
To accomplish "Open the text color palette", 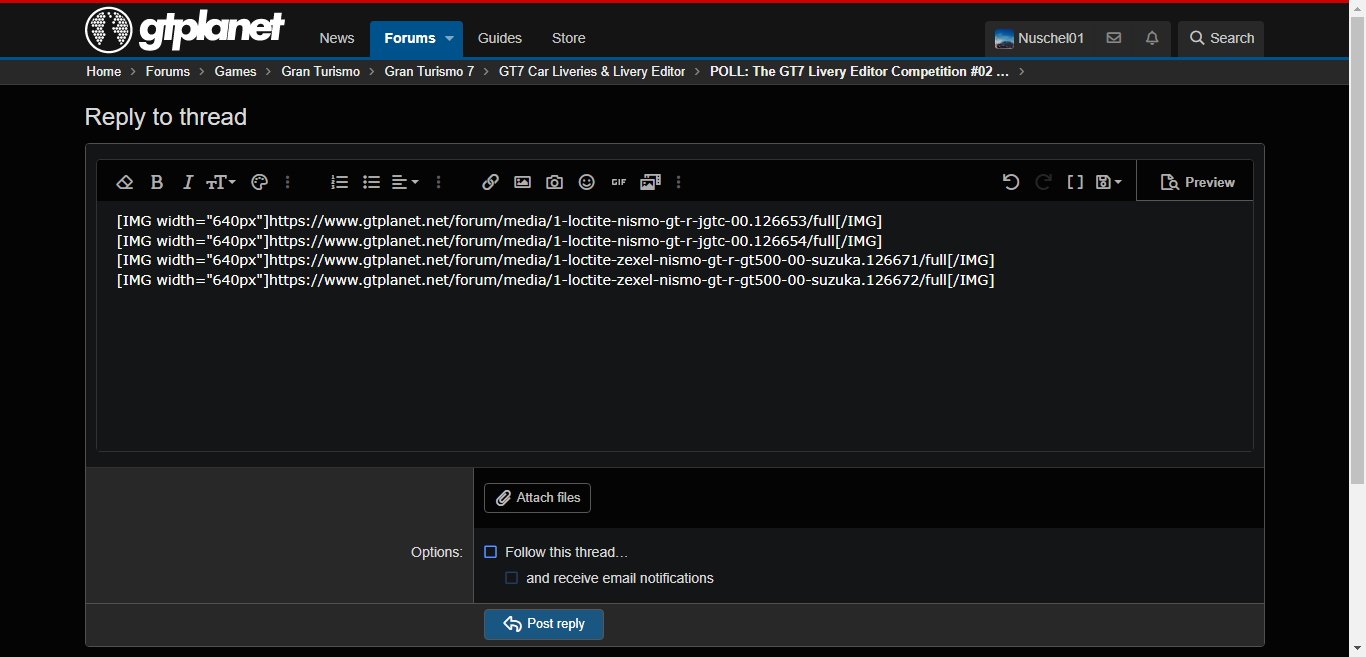I will 260,182.
